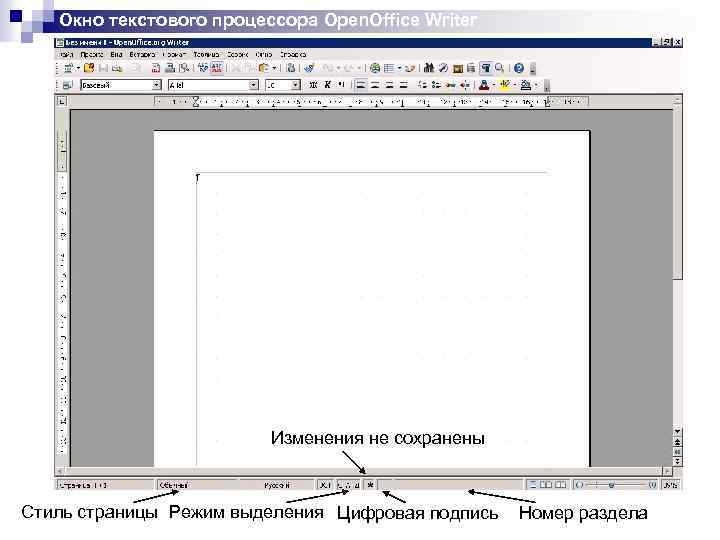Click the Русский language field in status bar
Image resolution: width=720 pixels, height=540 pixels.
point(277,485)
